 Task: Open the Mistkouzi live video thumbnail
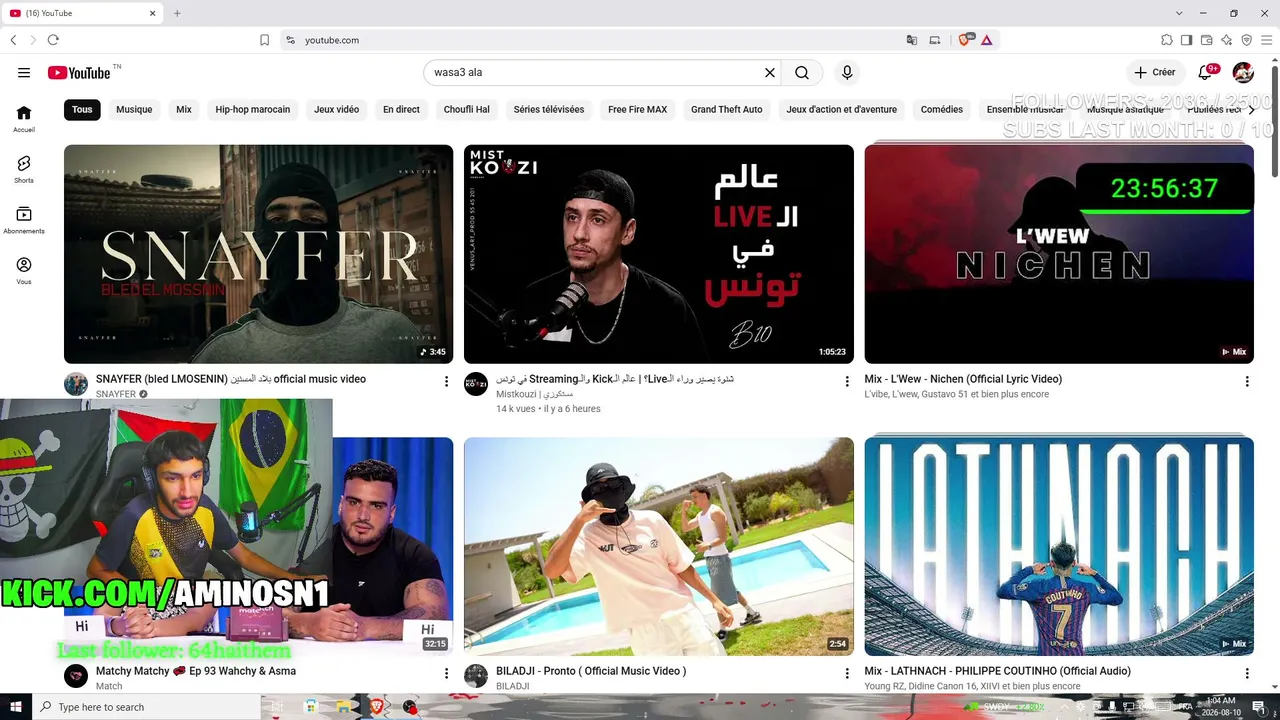pyautogui.click(x=659, y=254)
